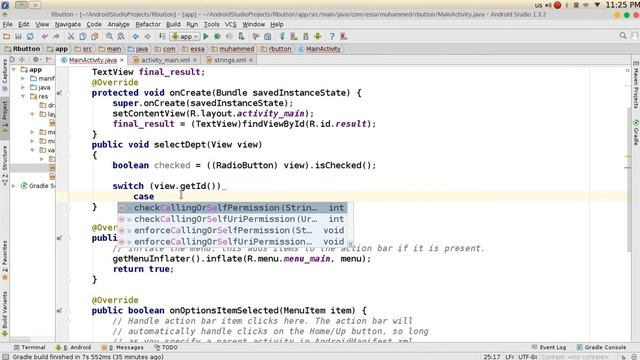The height and width of the screenshot is (360, 640).
Task: Start Debug with the bug icon
Action: point(218,37)
